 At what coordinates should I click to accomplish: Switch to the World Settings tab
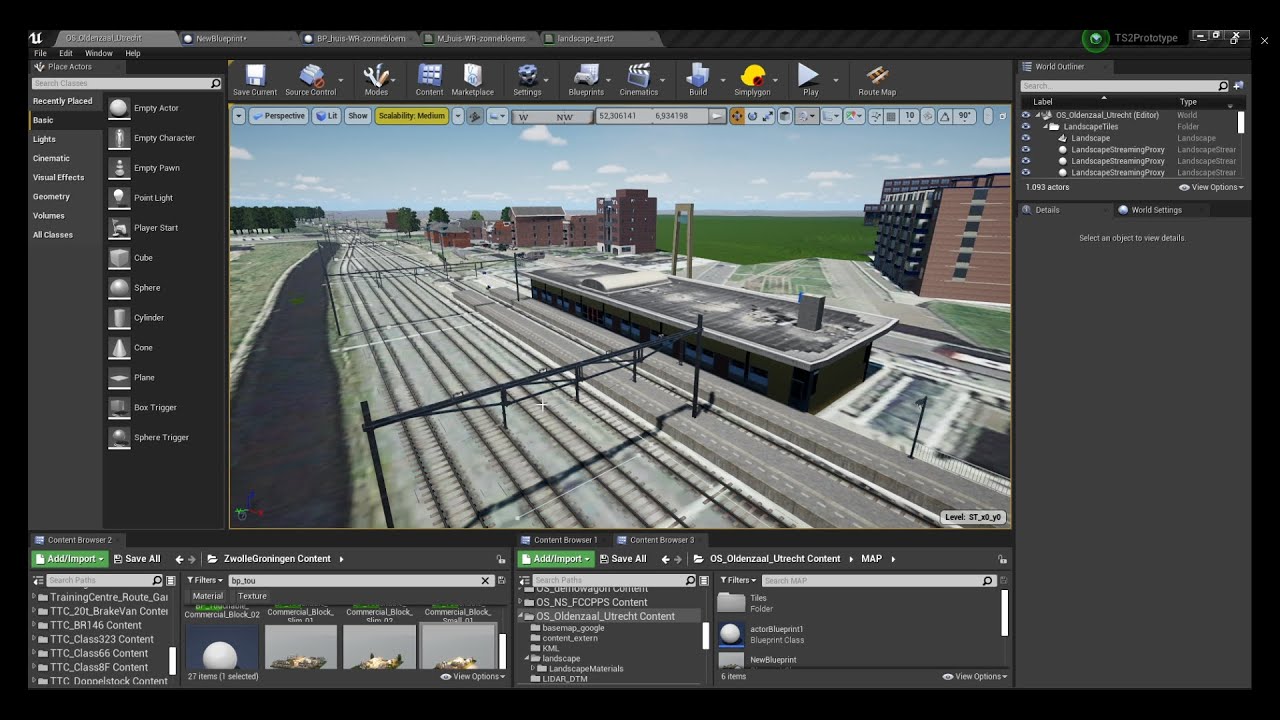[1156, 210]
